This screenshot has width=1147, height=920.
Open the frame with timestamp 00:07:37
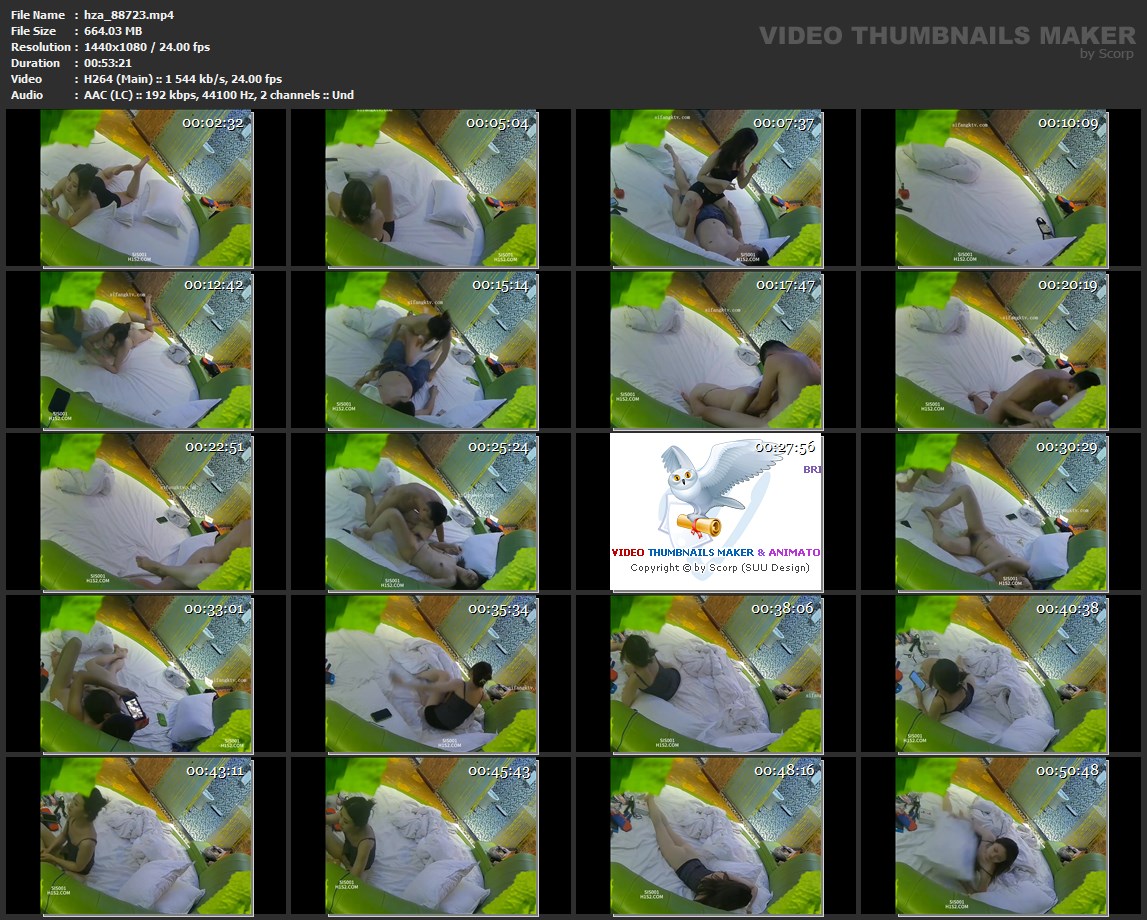click(716, 188)
